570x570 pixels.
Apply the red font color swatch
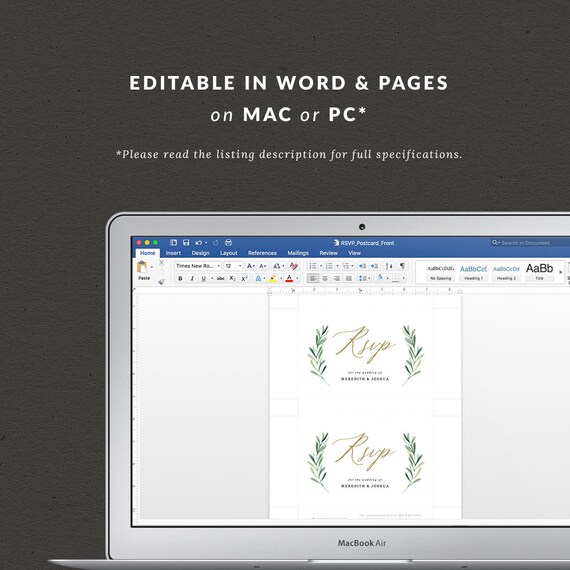coord(289,278)
